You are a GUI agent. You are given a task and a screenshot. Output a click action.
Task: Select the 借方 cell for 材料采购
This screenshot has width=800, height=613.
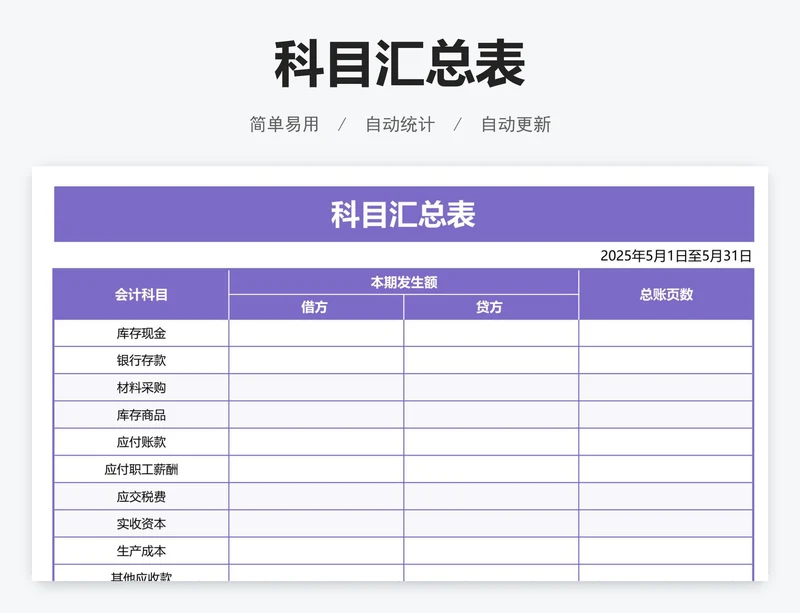[316, 387]
